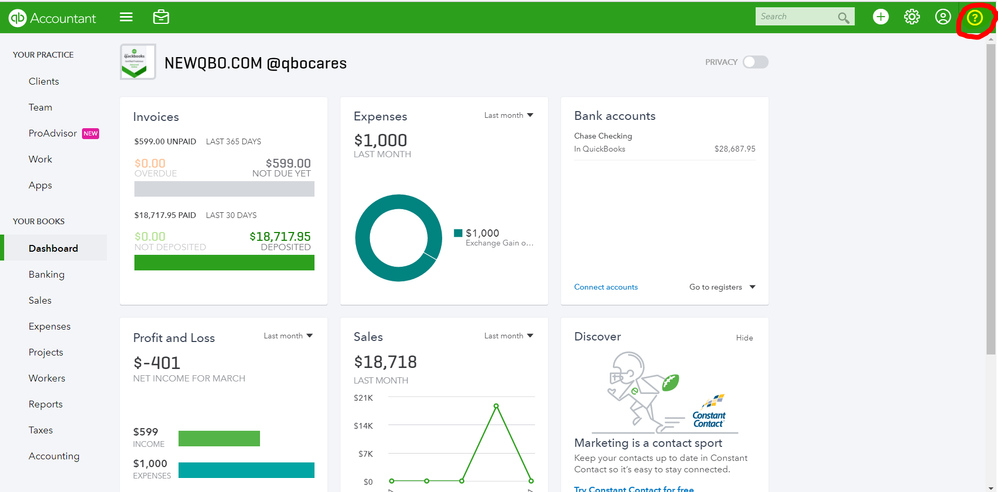Click the $18,717.95 Deposited amount
The height and width of the screenshot is (492, 998).
(280, 237)
